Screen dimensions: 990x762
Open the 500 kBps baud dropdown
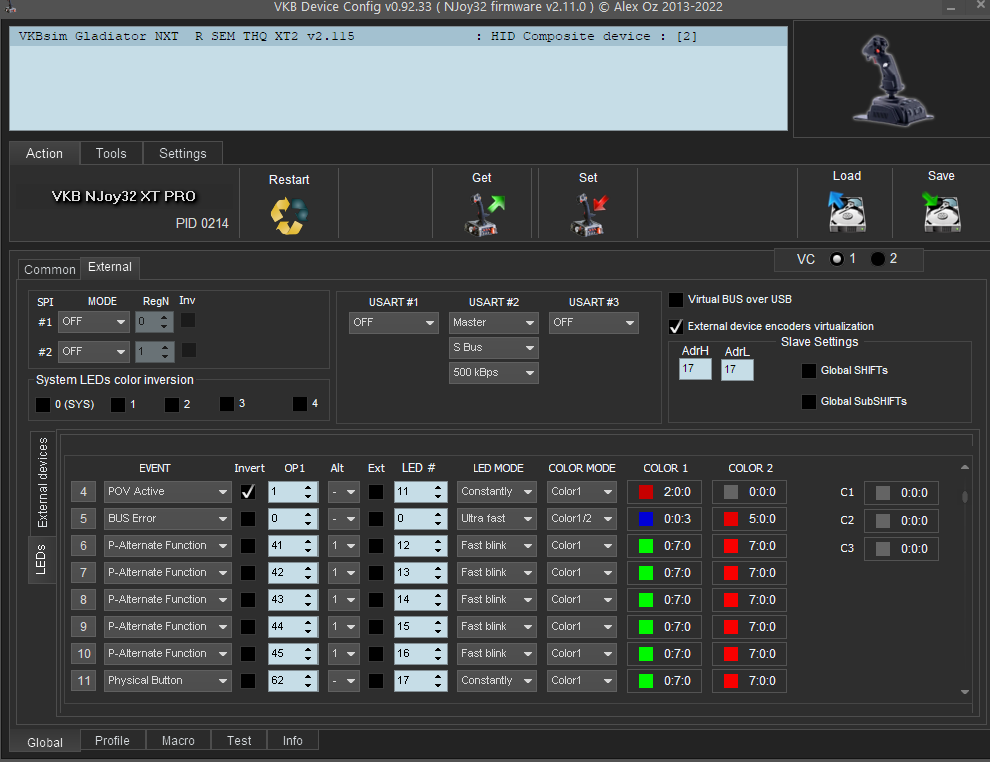pyautogui.click(x=494, y=373)
